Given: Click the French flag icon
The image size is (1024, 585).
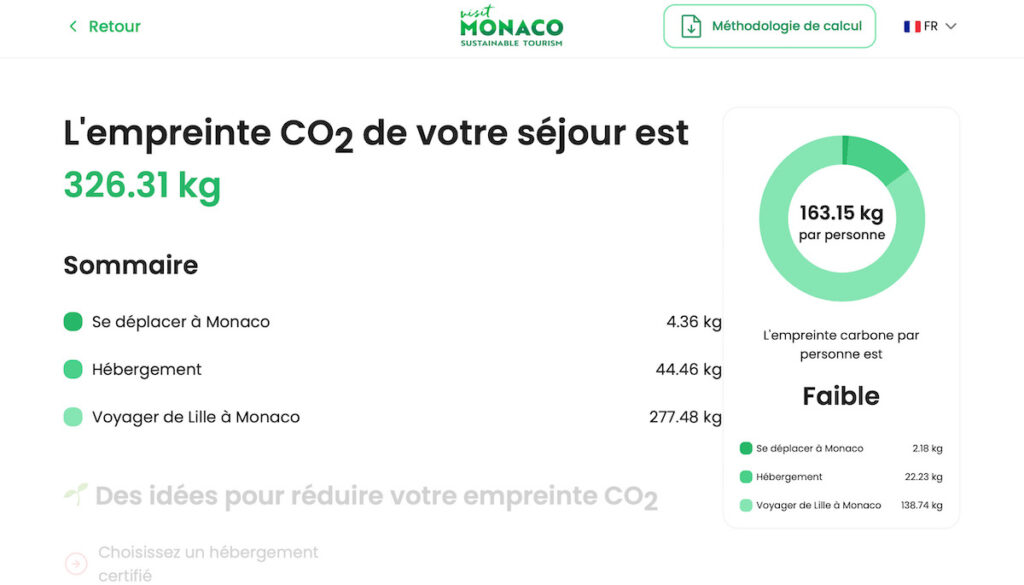Looking at the screenshot, I should [912, 26].
